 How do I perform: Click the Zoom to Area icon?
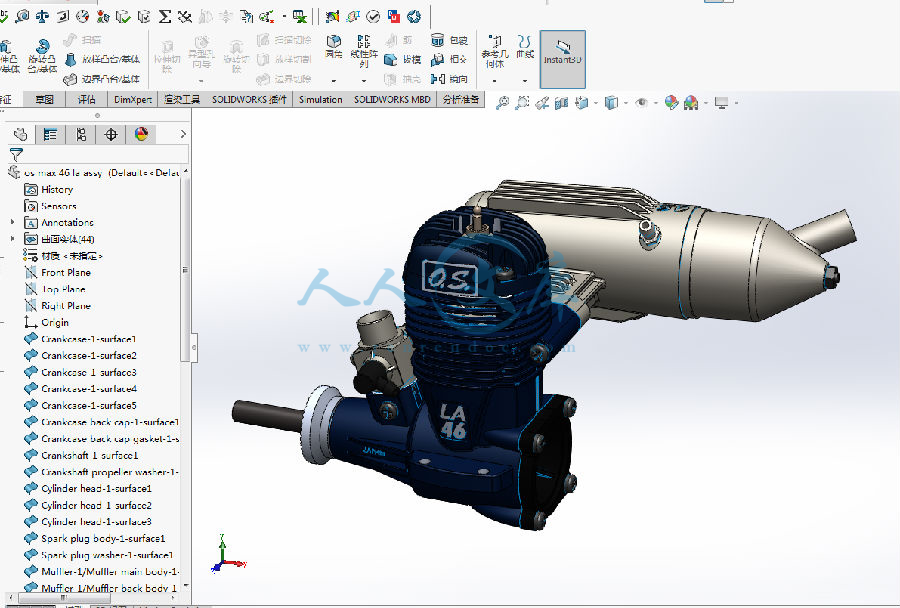[522, 103]
